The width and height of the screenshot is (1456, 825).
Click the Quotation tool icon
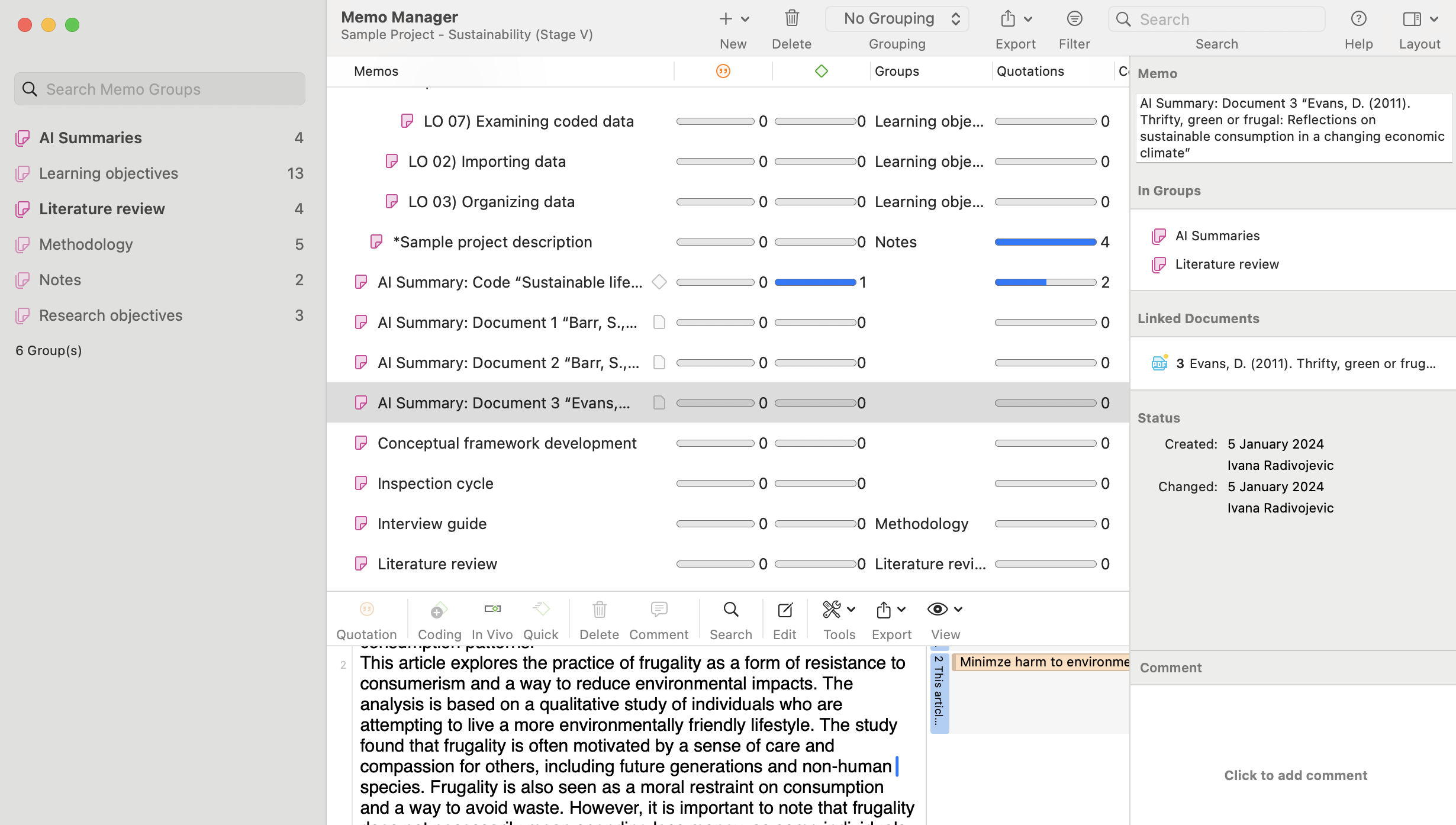[x=366, y=609]
